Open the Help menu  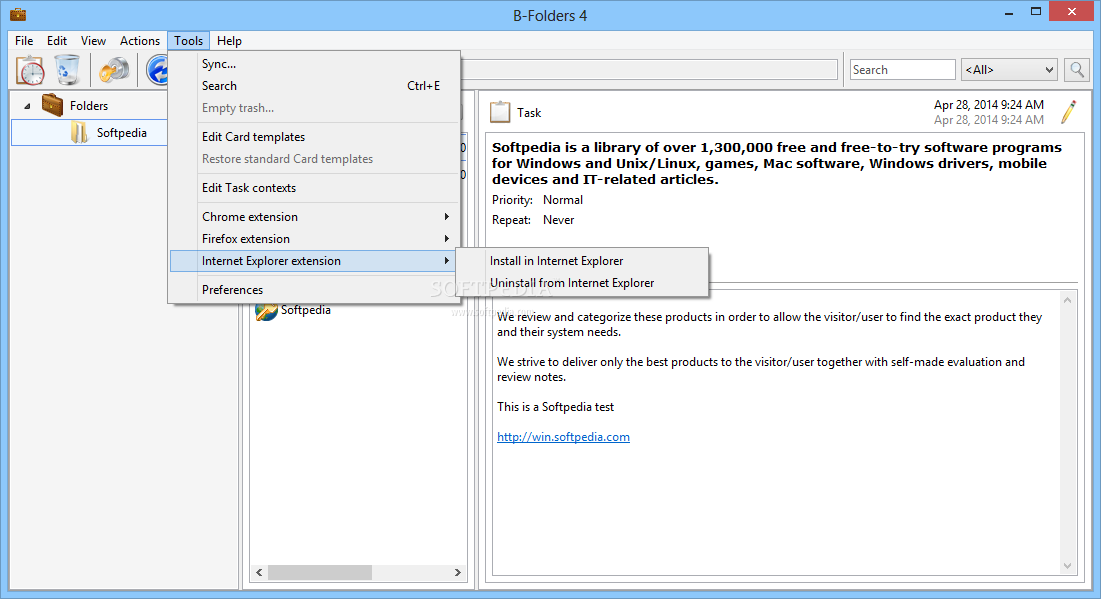(x=229, y=41)
